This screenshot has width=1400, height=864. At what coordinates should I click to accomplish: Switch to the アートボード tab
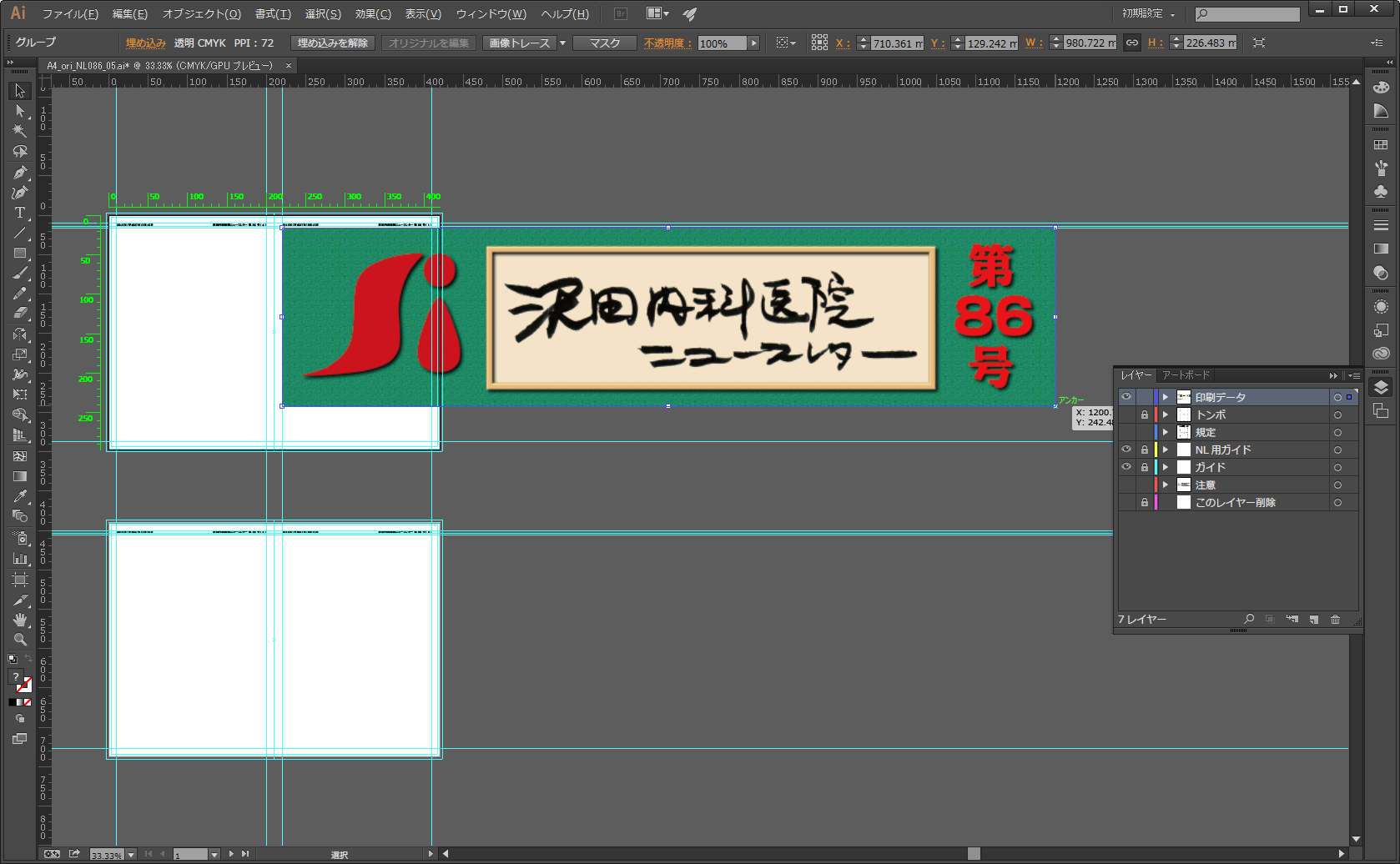click(1186, 375)
